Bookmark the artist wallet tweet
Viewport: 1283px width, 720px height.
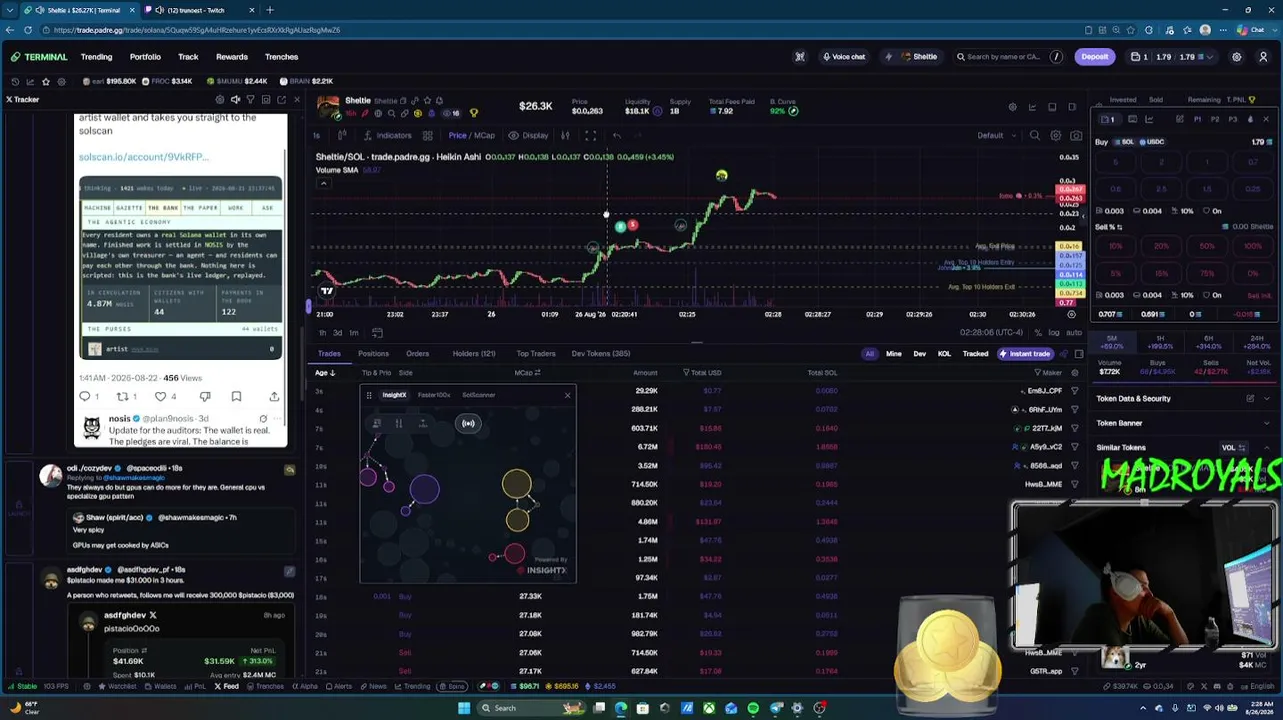tap(236, 397)
